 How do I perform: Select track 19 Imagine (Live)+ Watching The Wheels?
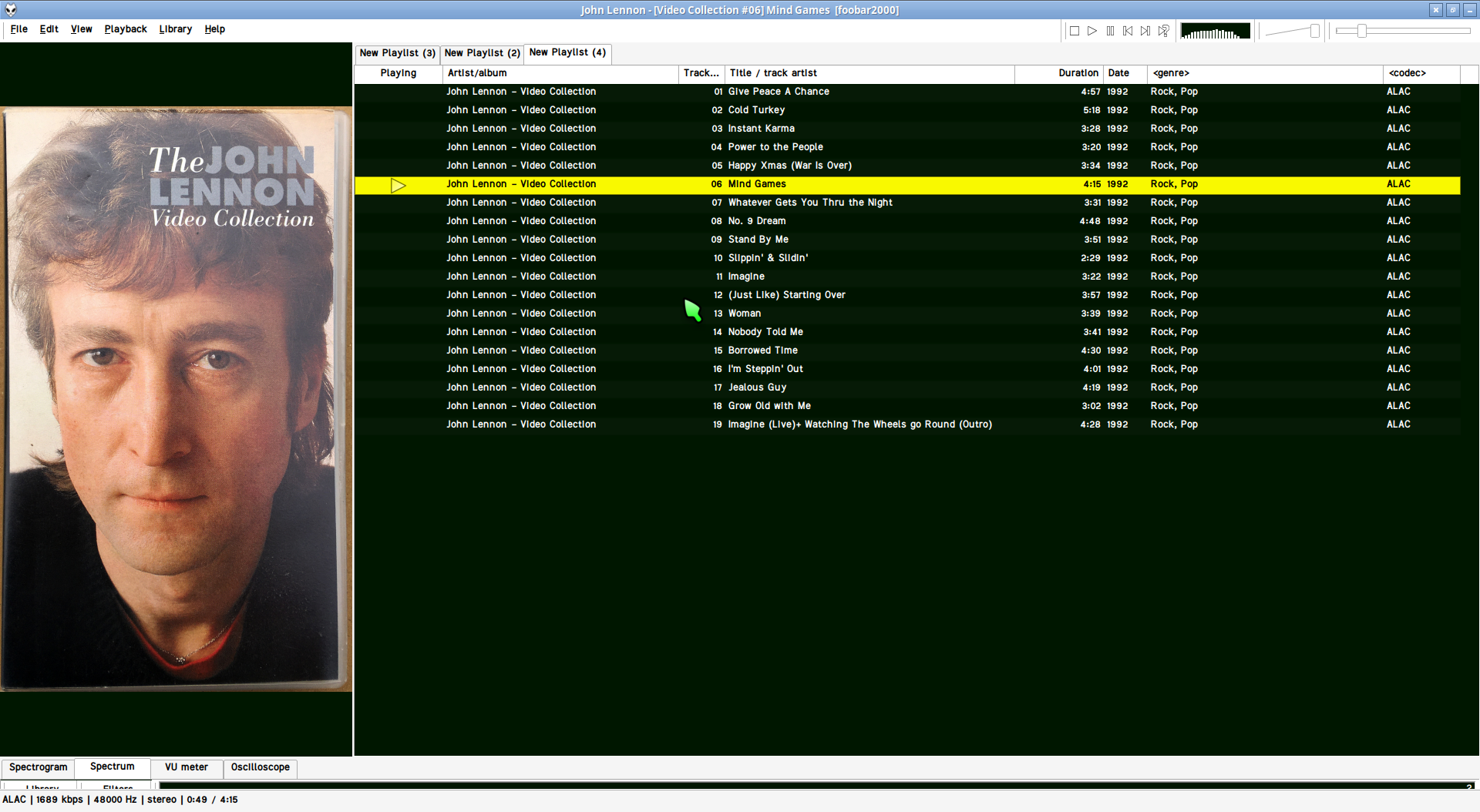[907, 424]
